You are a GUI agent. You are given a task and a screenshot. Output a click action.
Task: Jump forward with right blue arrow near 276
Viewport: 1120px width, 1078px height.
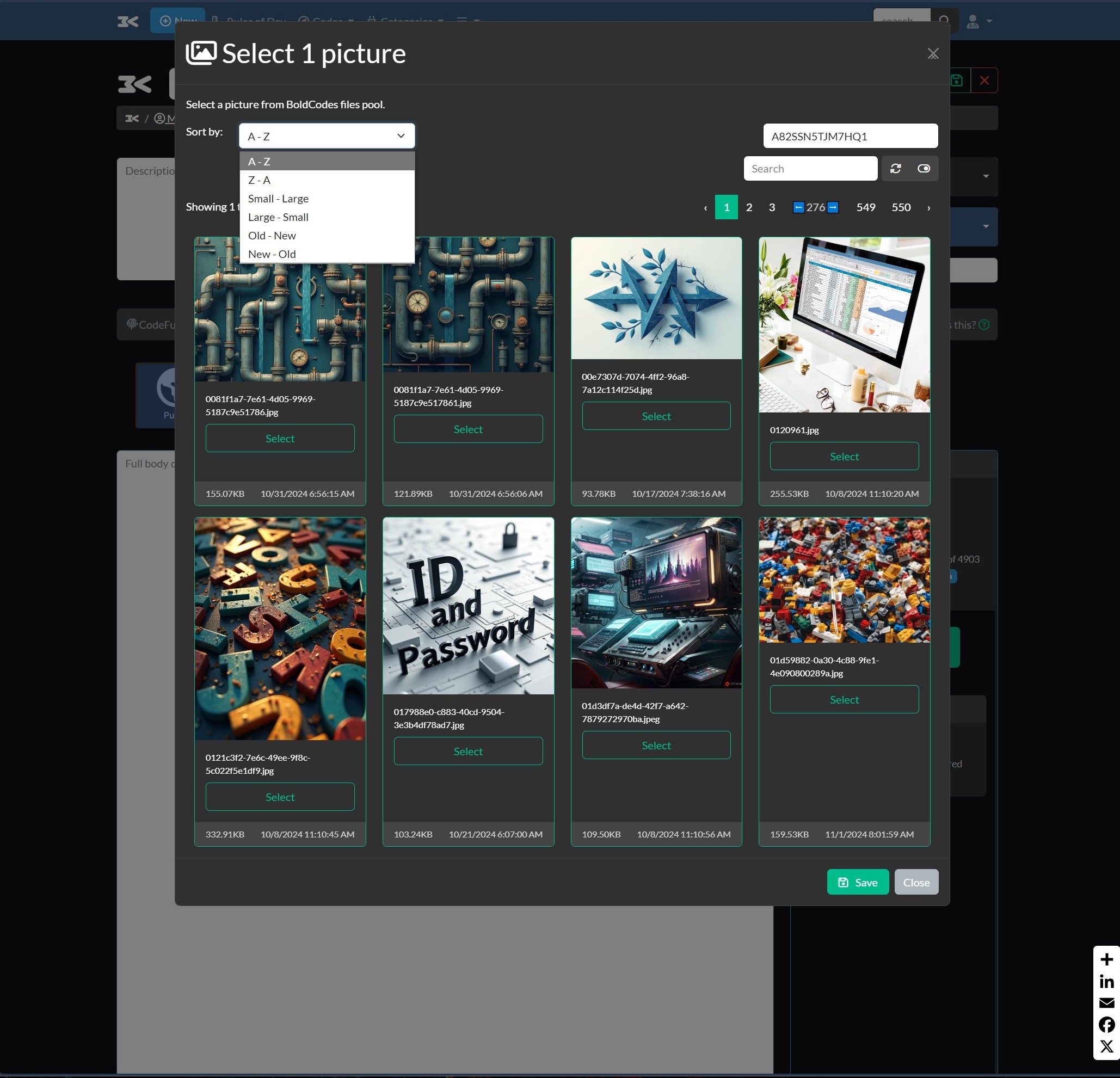[x=833, y=207]
